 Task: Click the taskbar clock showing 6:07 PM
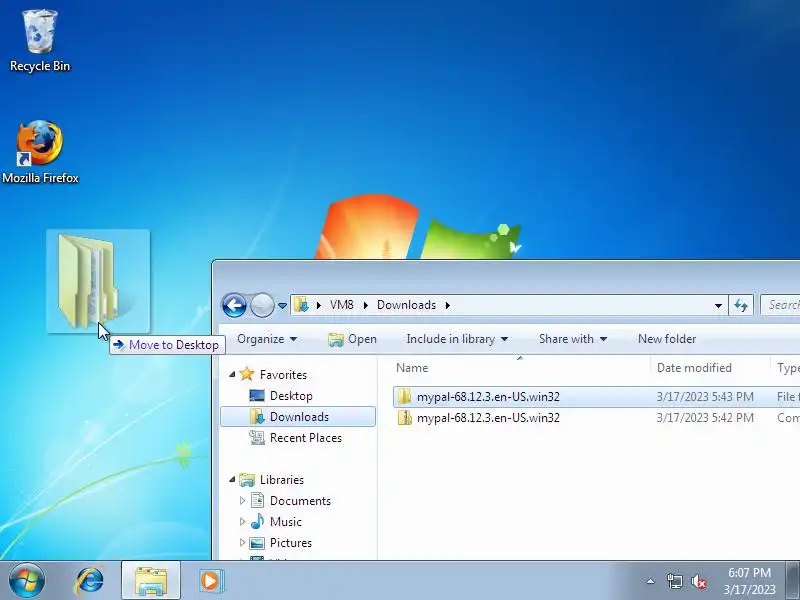click(x=749, y=581)
